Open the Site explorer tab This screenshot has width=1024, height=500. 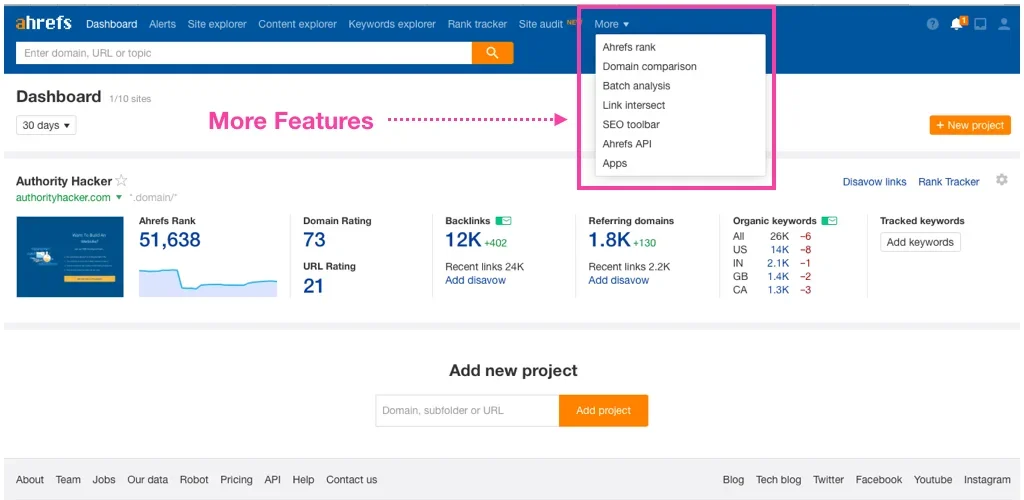click(216, 24)
